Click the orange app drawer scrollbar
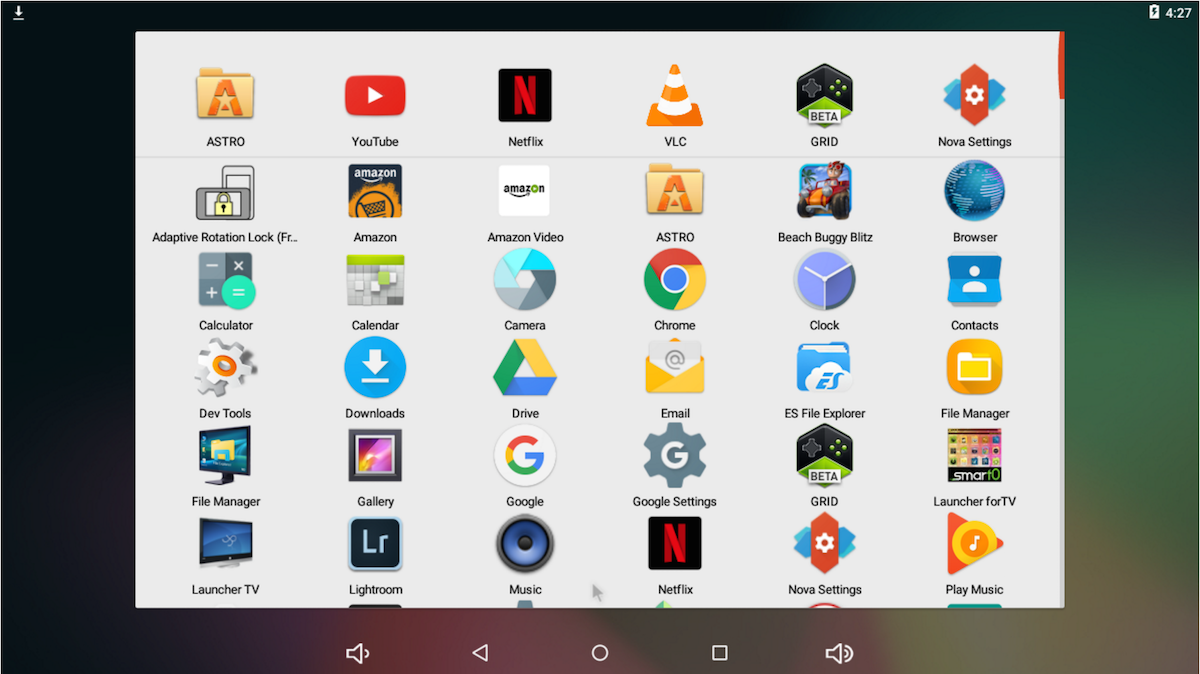1200x674 pixels. [x=1061, y=66]
